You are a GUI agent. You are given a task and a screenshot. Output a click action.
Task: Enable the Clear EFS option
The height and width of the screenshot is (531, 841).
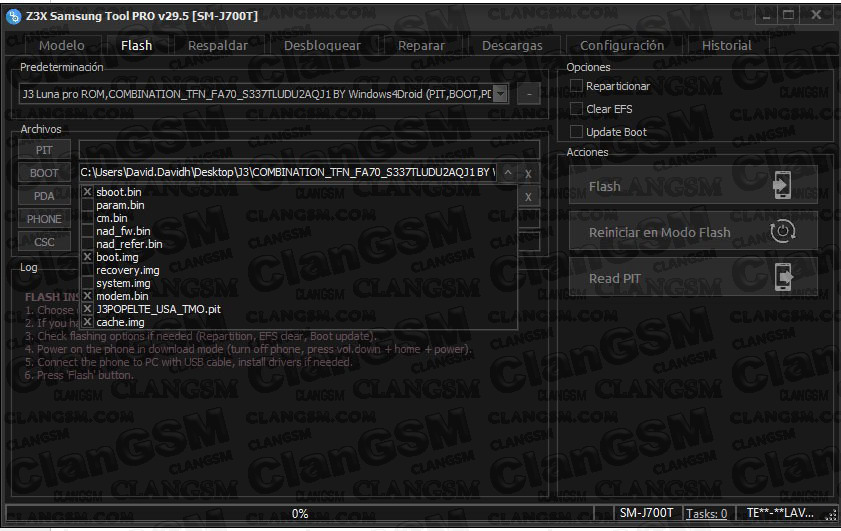(x=577, y=109)
